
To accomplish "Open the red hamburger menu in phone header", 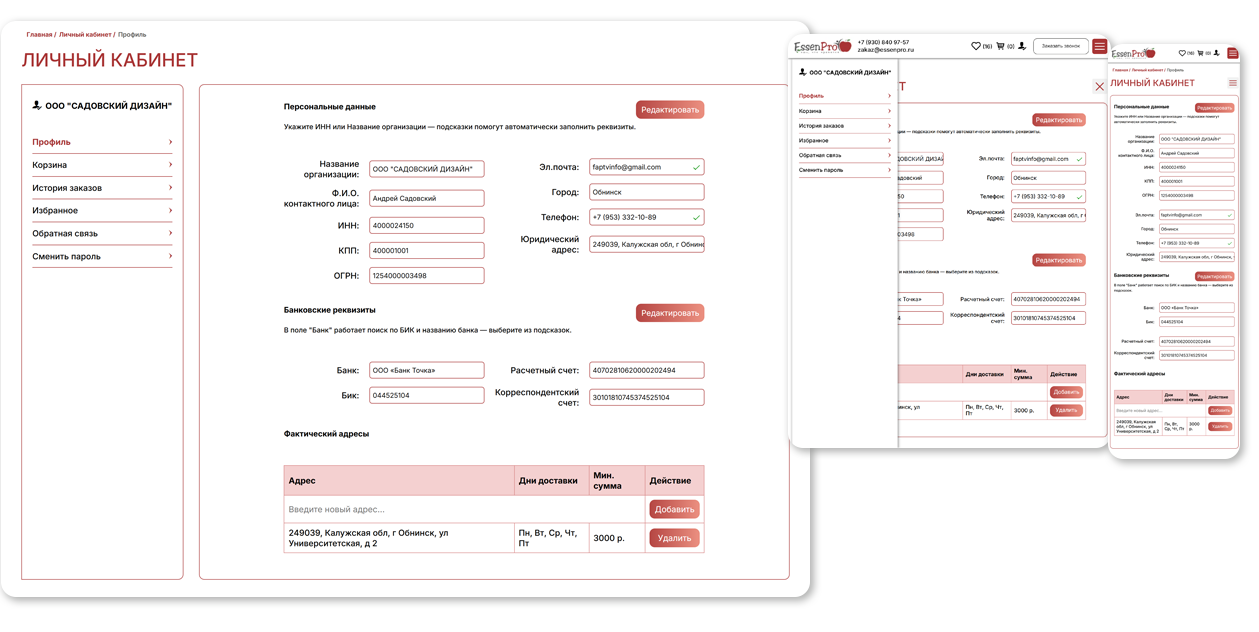I will coord(1234,53).
